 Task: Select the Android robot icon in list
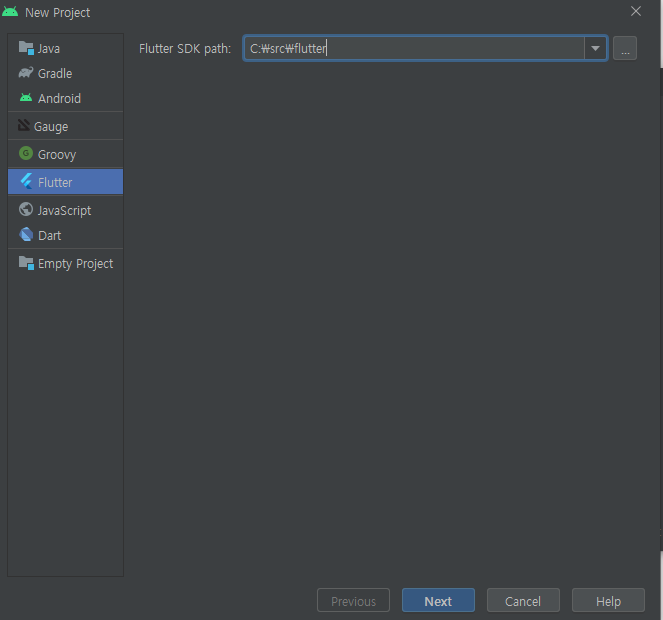click(26, 98)
